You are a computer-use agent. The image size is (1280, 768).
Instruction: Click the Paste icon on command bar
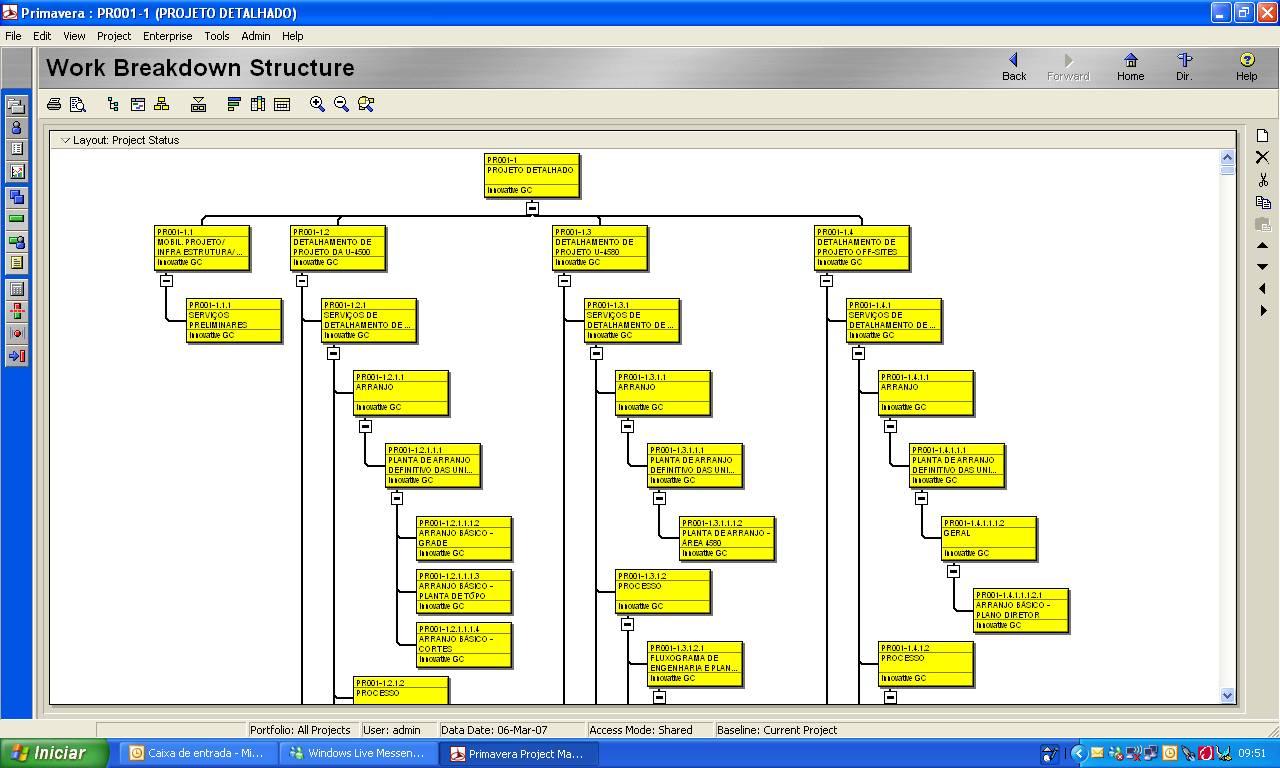[1262, 224]
